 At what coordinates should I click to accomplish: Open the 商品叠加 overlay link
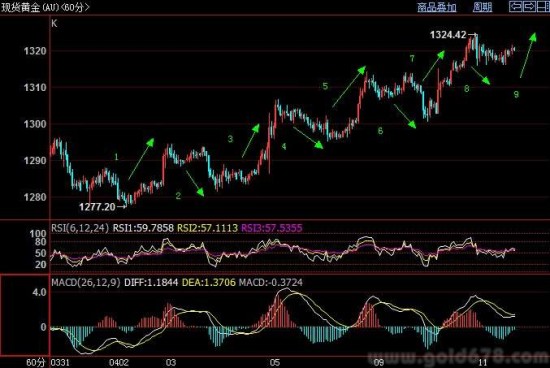[437, 7]
